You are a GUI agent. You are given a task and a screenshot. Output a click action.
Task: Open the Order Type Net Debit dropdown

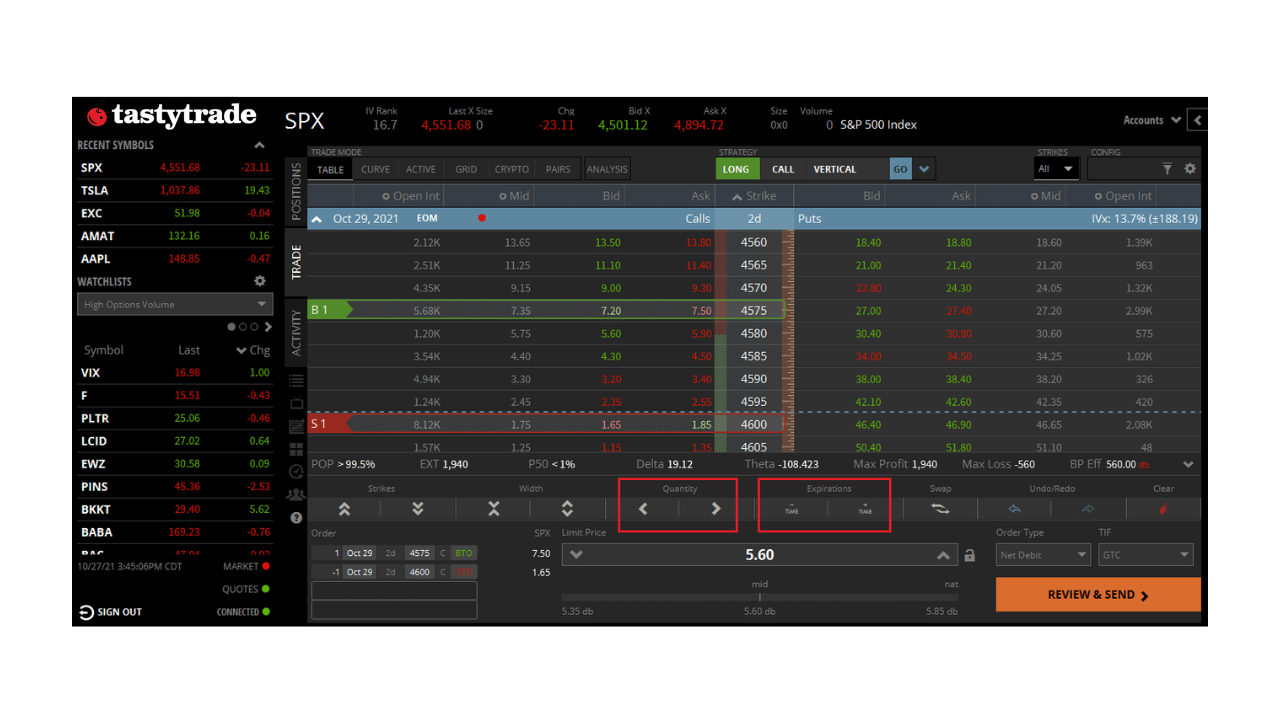coord(1044,555)
